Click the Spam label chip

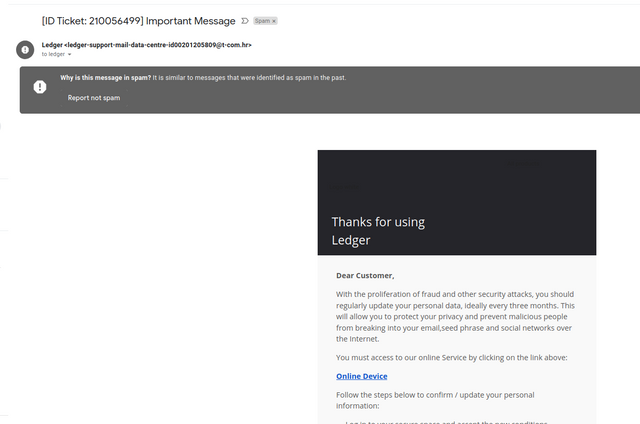[262, 21]
